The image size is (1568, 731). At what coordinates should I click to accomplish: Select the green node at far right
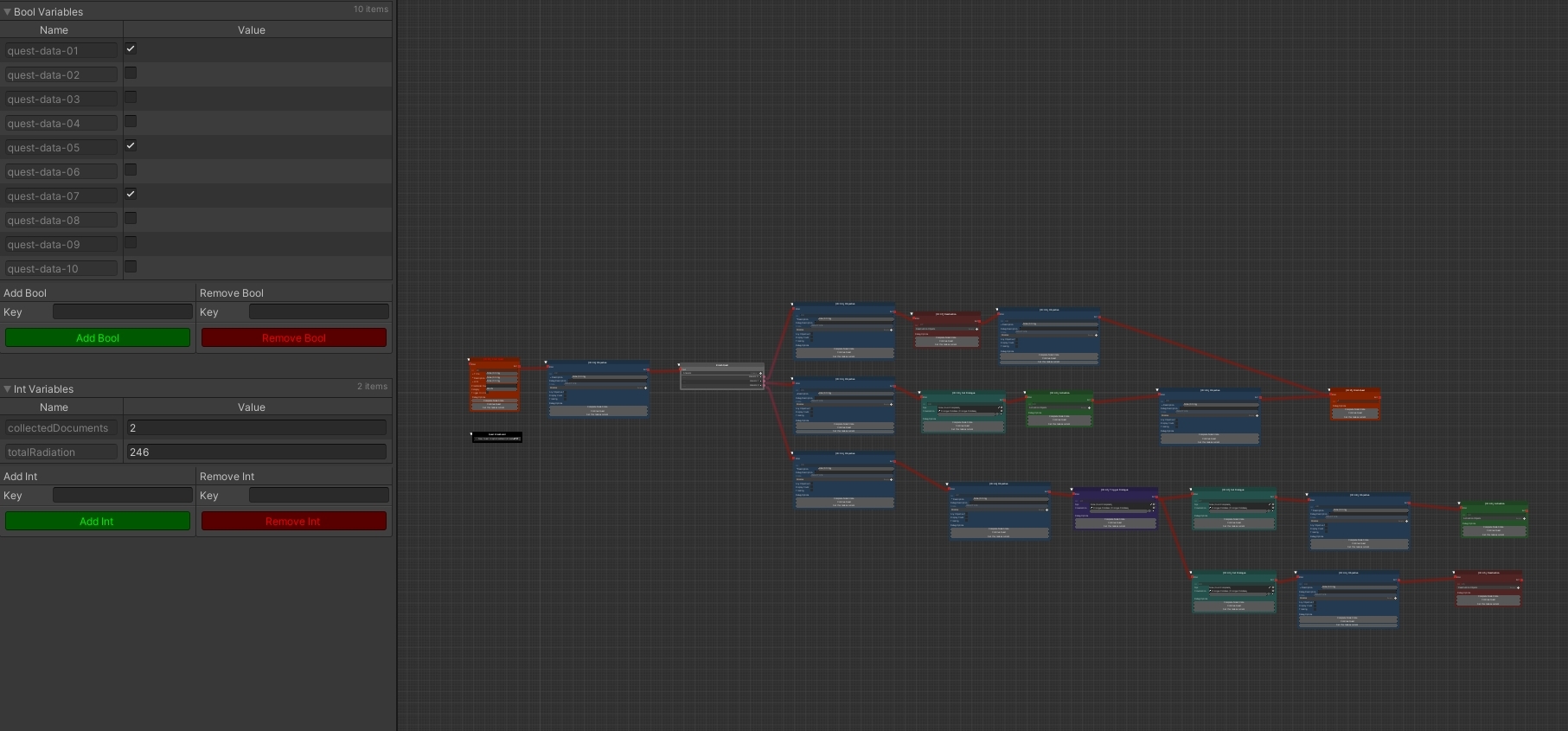coord(1494,504)
